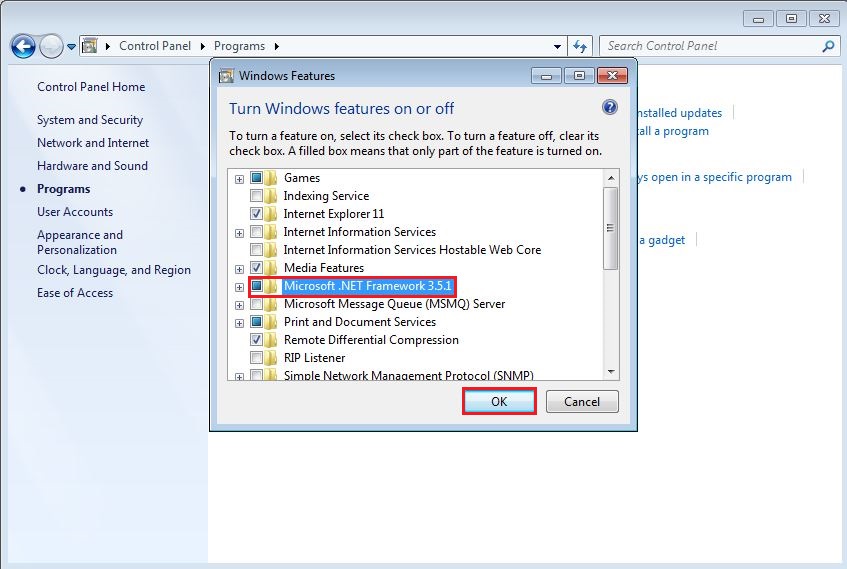
Task: Select the RIP Listener row text
Action: [x=314, y=358]
